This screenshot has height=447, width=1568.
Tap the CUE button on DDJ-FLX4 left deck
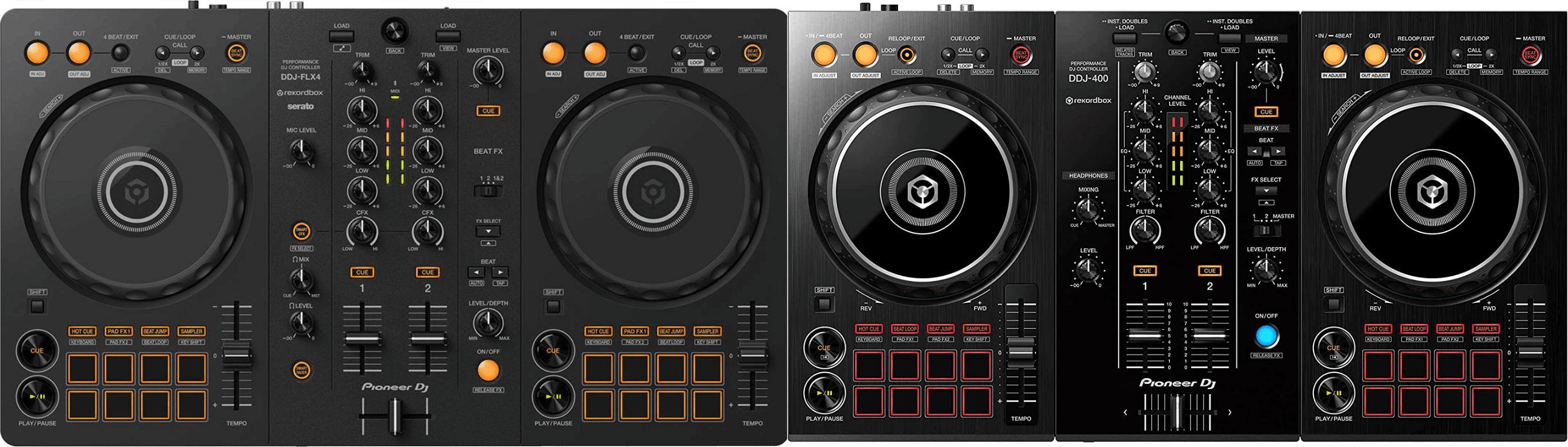37,350
